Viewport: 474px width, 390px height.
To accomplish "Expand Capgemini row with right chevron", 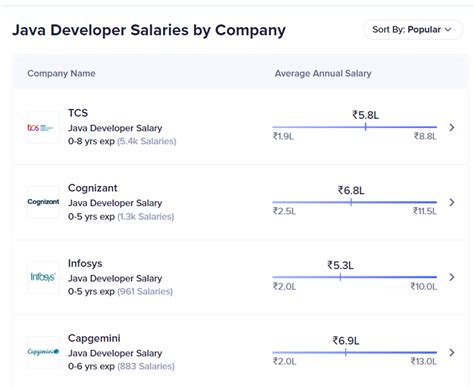I will pos(452,352).
